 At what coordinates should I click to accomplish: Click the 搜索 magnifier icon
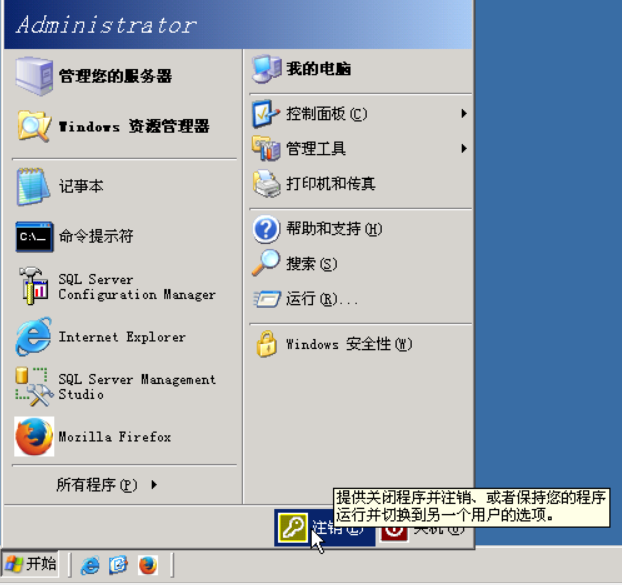tap(266, 263)
